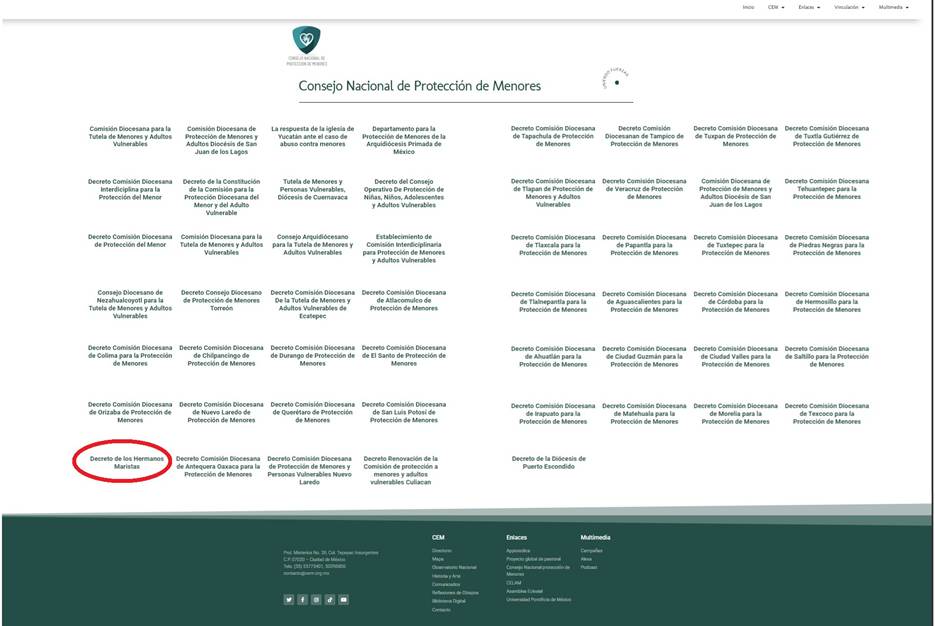Click Directorio in the footer CEM column

[442, 551]
